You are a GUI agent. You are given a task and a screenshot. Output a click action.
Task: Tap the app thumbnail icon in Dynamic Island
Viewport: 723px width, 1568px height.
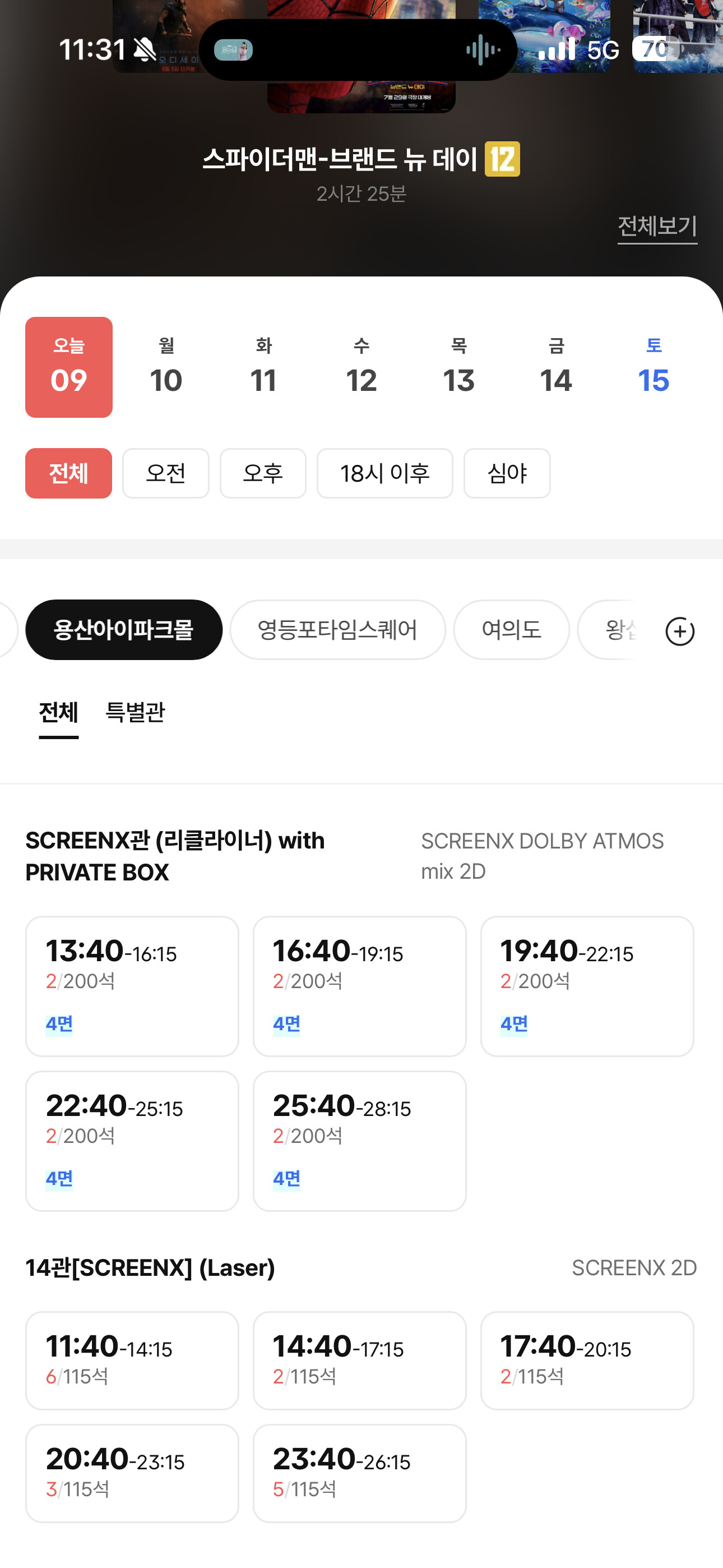(x=234, y=50)
